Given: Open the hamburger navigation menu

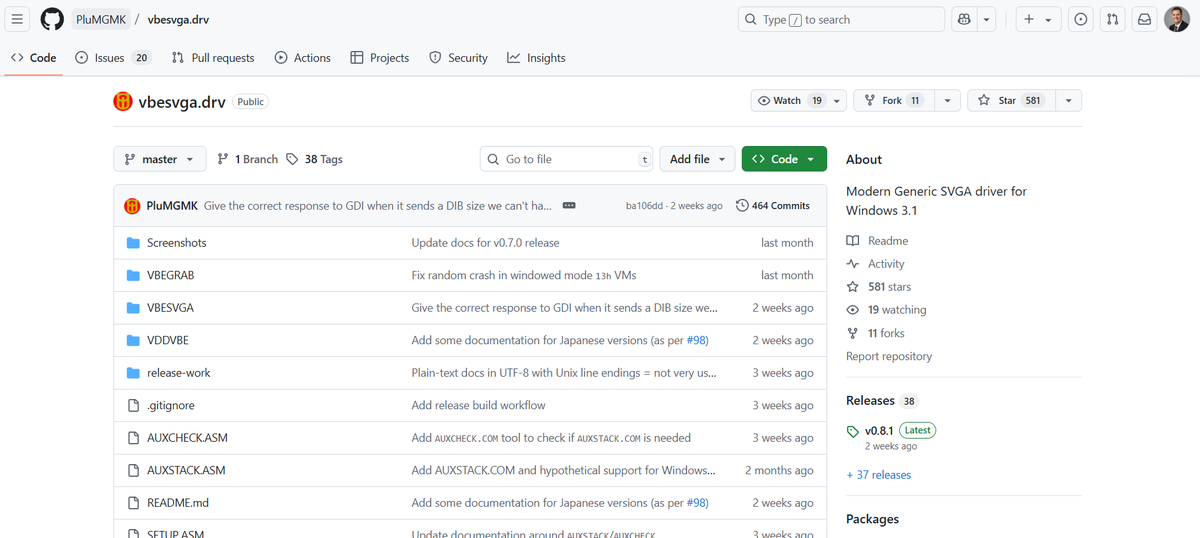Looking at the screenshot, I should coord(17,19).
